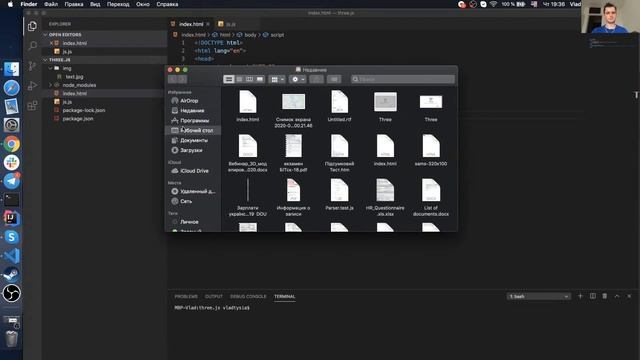Open System Preferences from the Dock
Screen dimensions: 640x360
pos(11,125)
